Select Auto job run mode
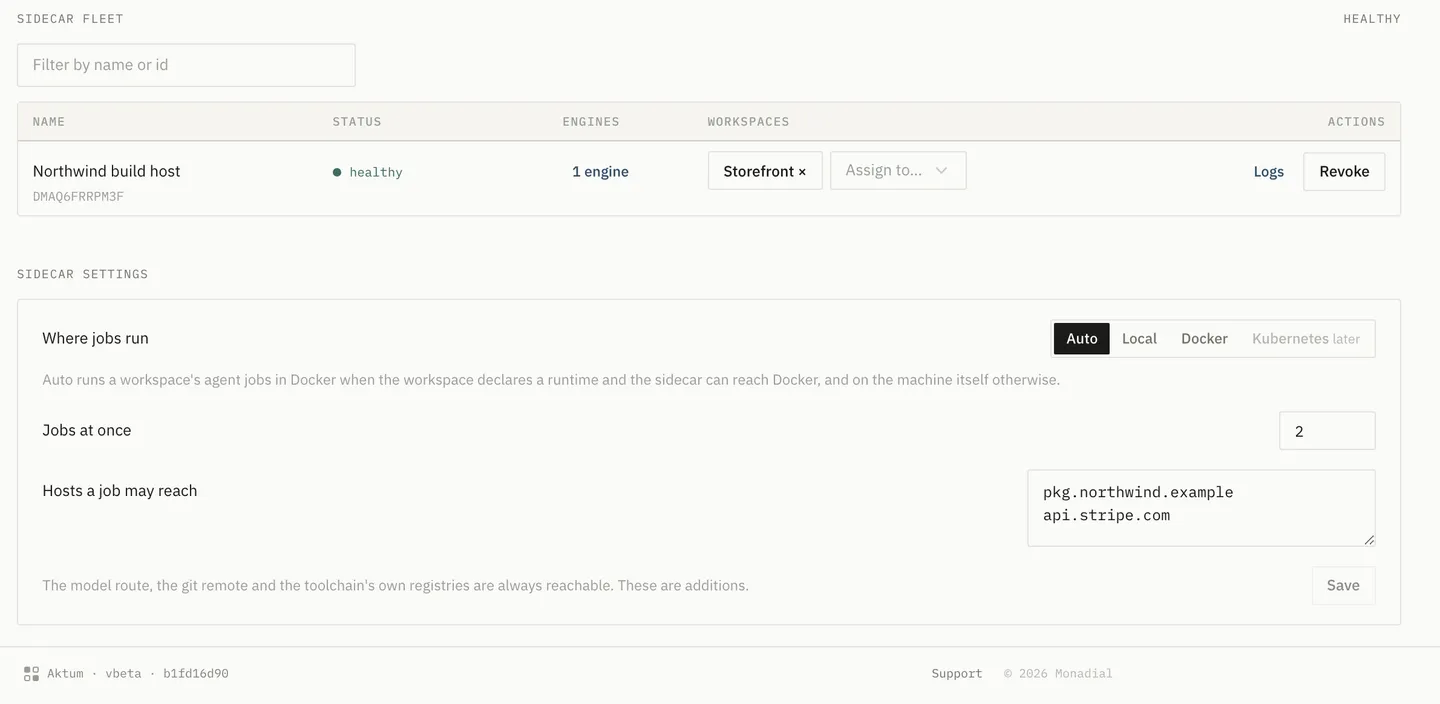This screenshot has width=1440, height=704. coord(1082,339)
